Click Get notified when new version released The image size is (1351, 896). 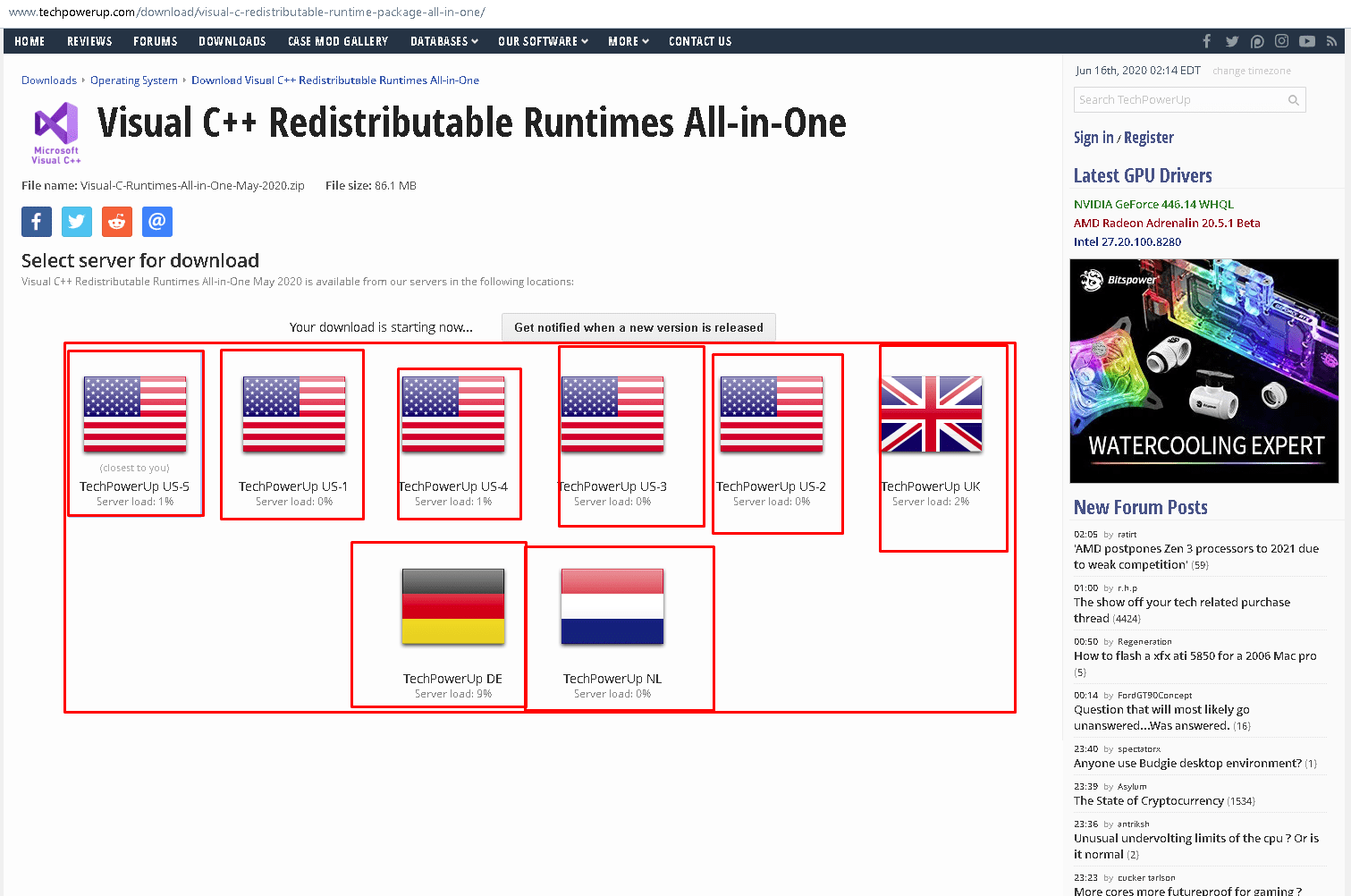tap(638, 327)
